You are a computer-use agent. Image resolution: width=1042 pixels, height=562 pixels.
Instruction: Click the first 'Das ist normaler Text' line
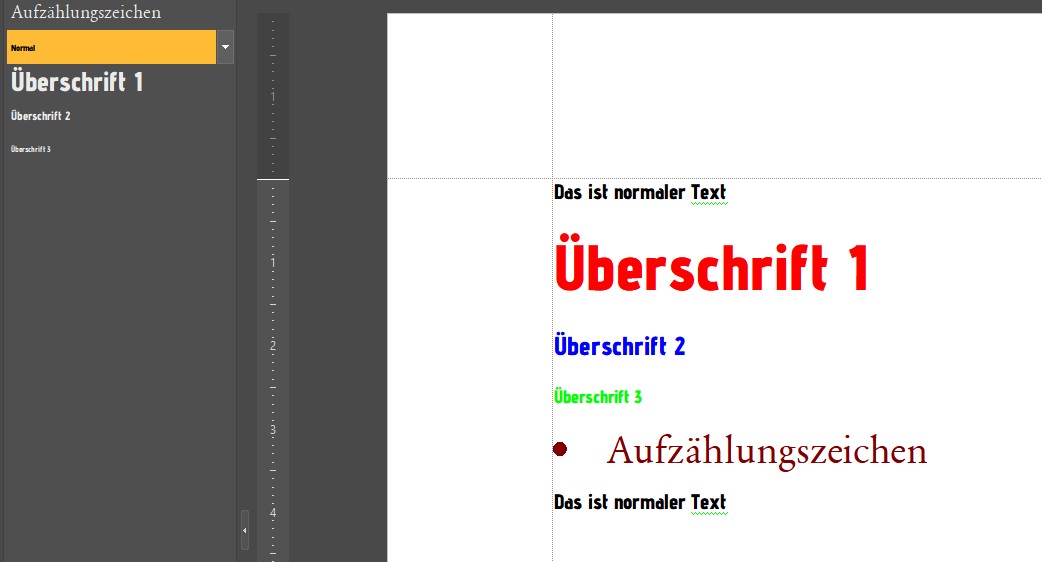(640, 193)
